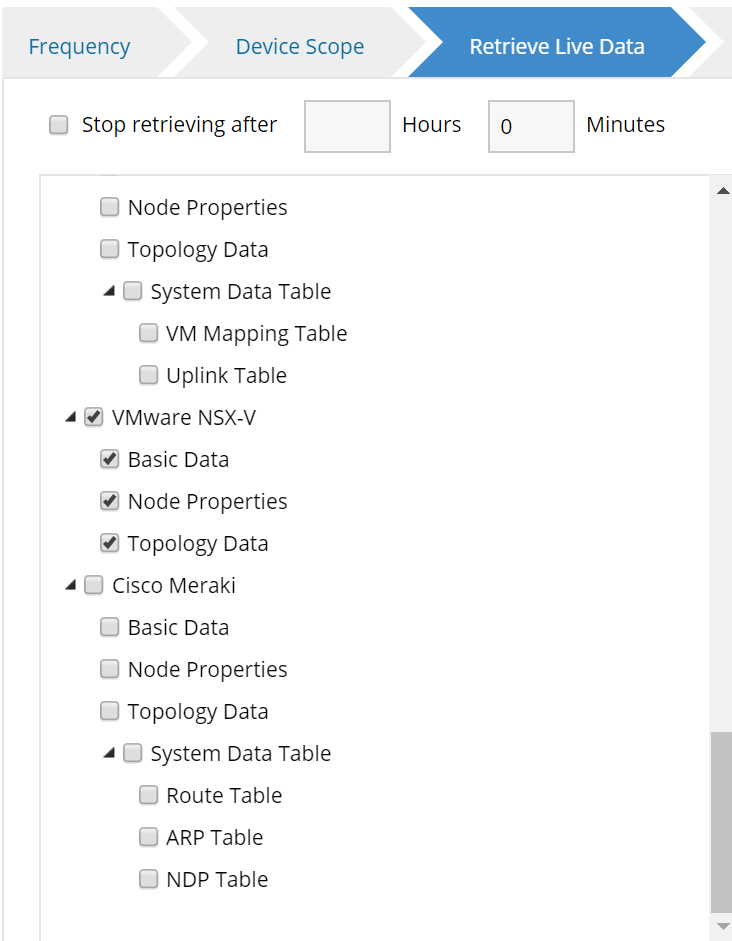Collapse the VMware NSX-V tree node

pyautogui.click(x=70, y=418)
